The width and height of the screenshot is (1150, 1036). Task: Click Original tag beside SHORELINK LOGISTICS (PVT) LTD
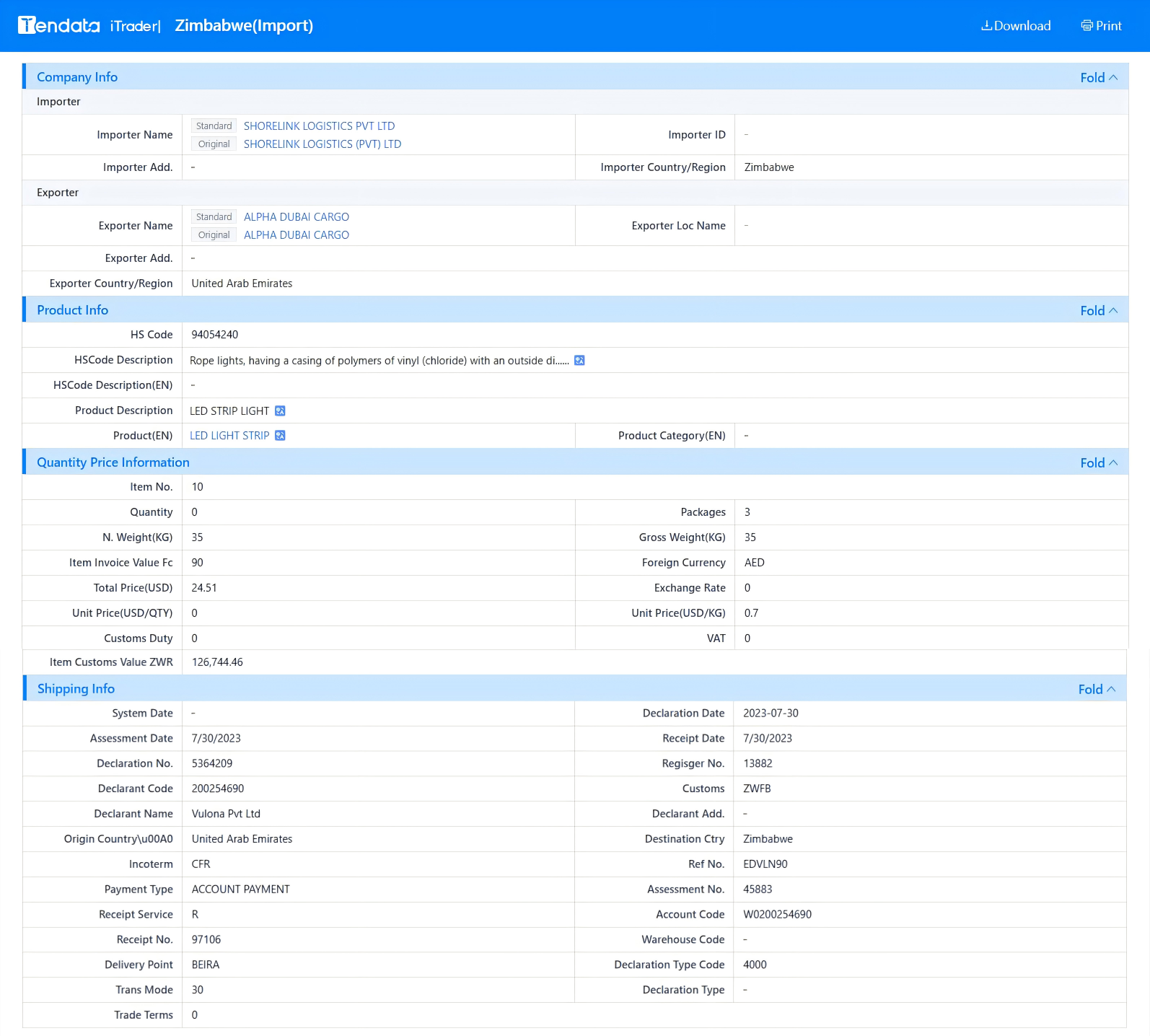[214, 144]
